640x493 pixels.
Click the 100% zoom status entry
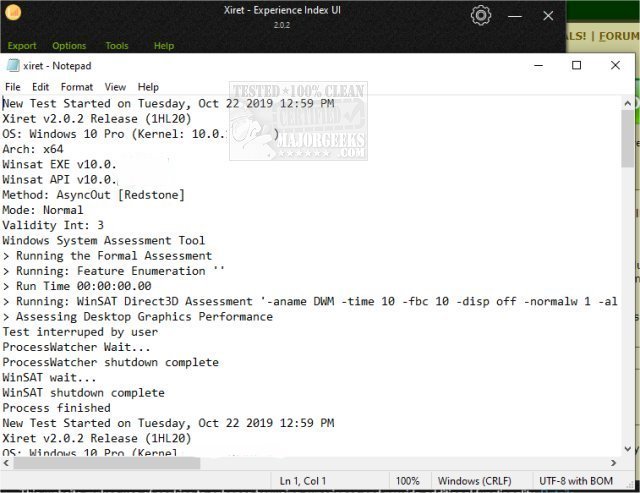pos(407,481)
